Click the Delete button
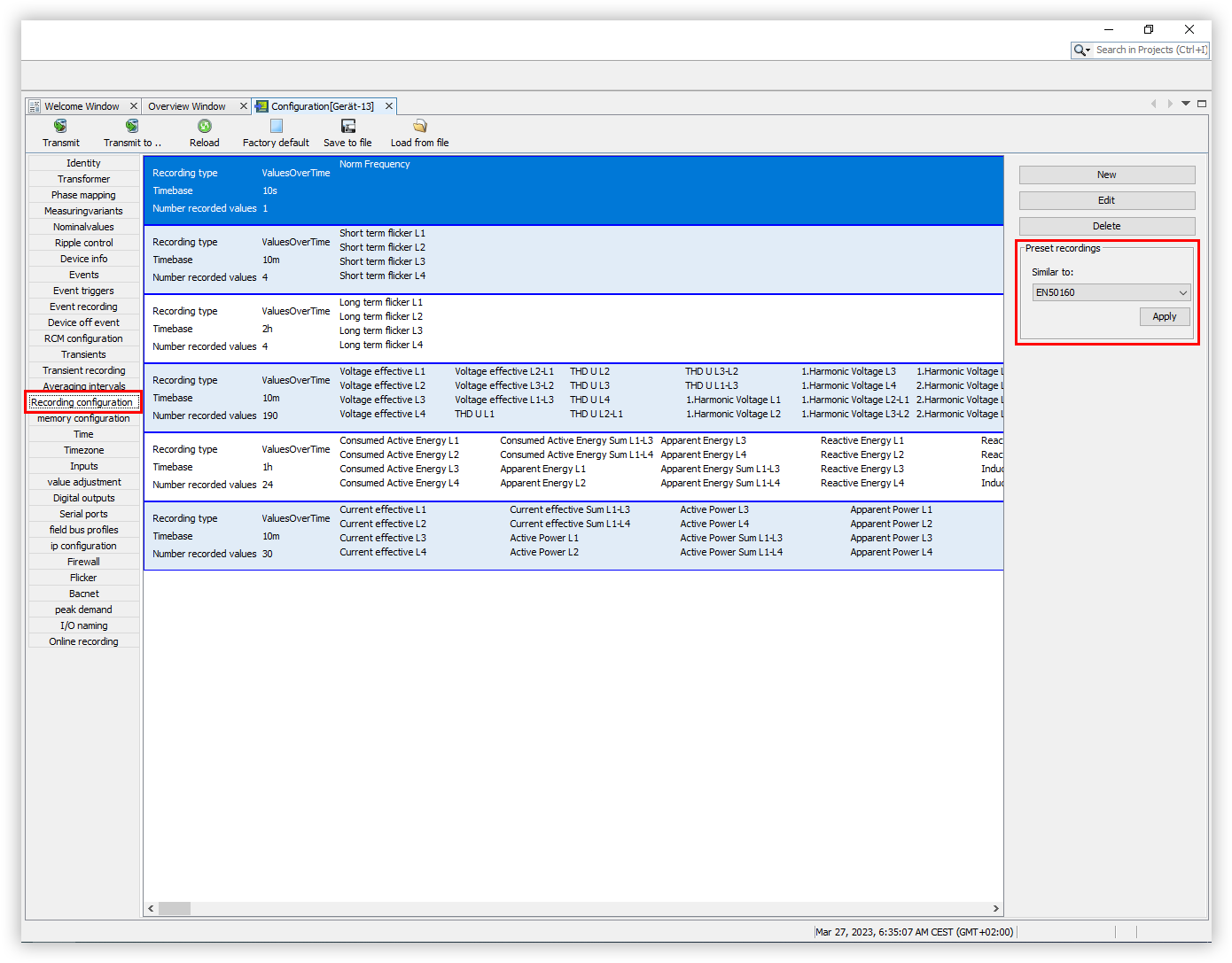The width and height of the screenshot is (1232, 963). coord(1106,227)
